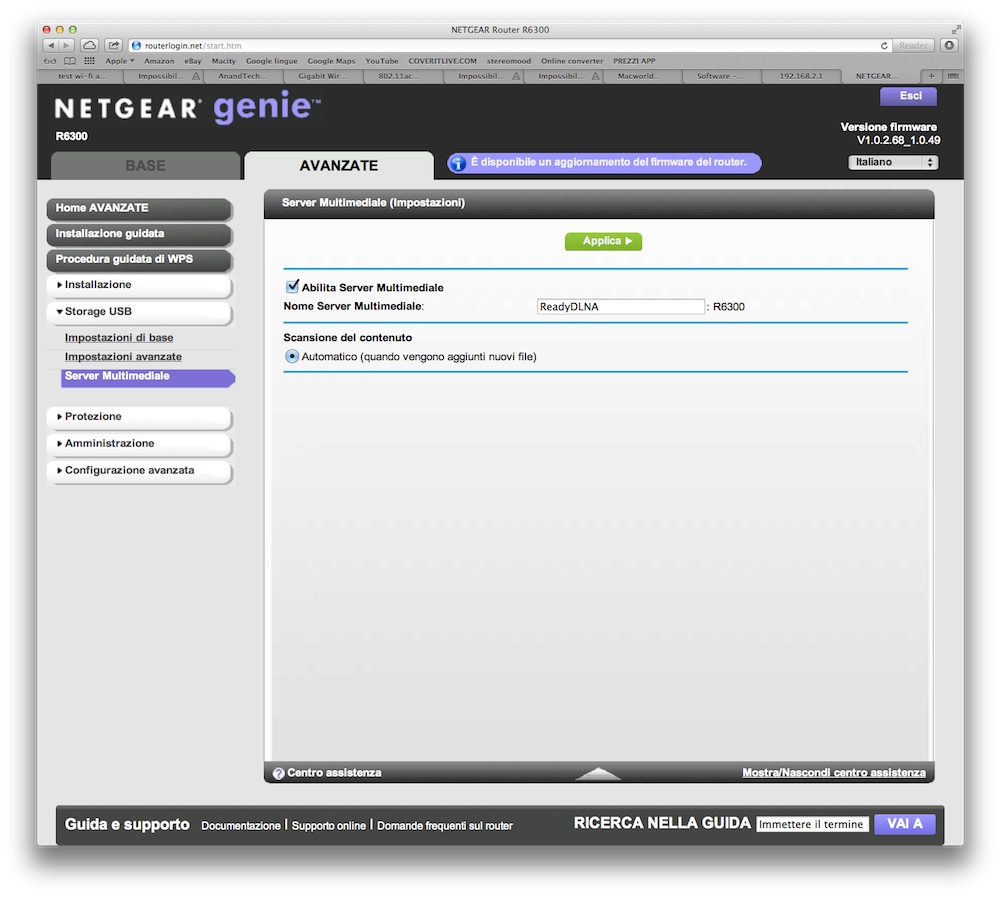The height and width of the screenshot is (897, 1001).
Task: Open the eBay bookmark
Action: [193, 61]
